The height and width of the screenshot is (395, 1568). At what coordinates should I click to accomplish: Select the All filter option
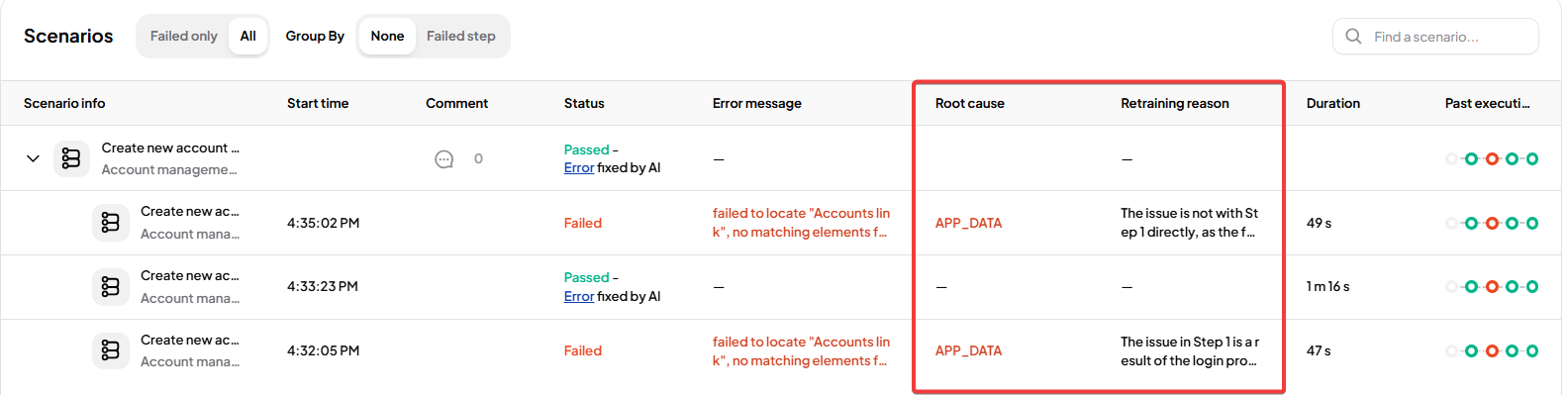click(x=248, y=36)
